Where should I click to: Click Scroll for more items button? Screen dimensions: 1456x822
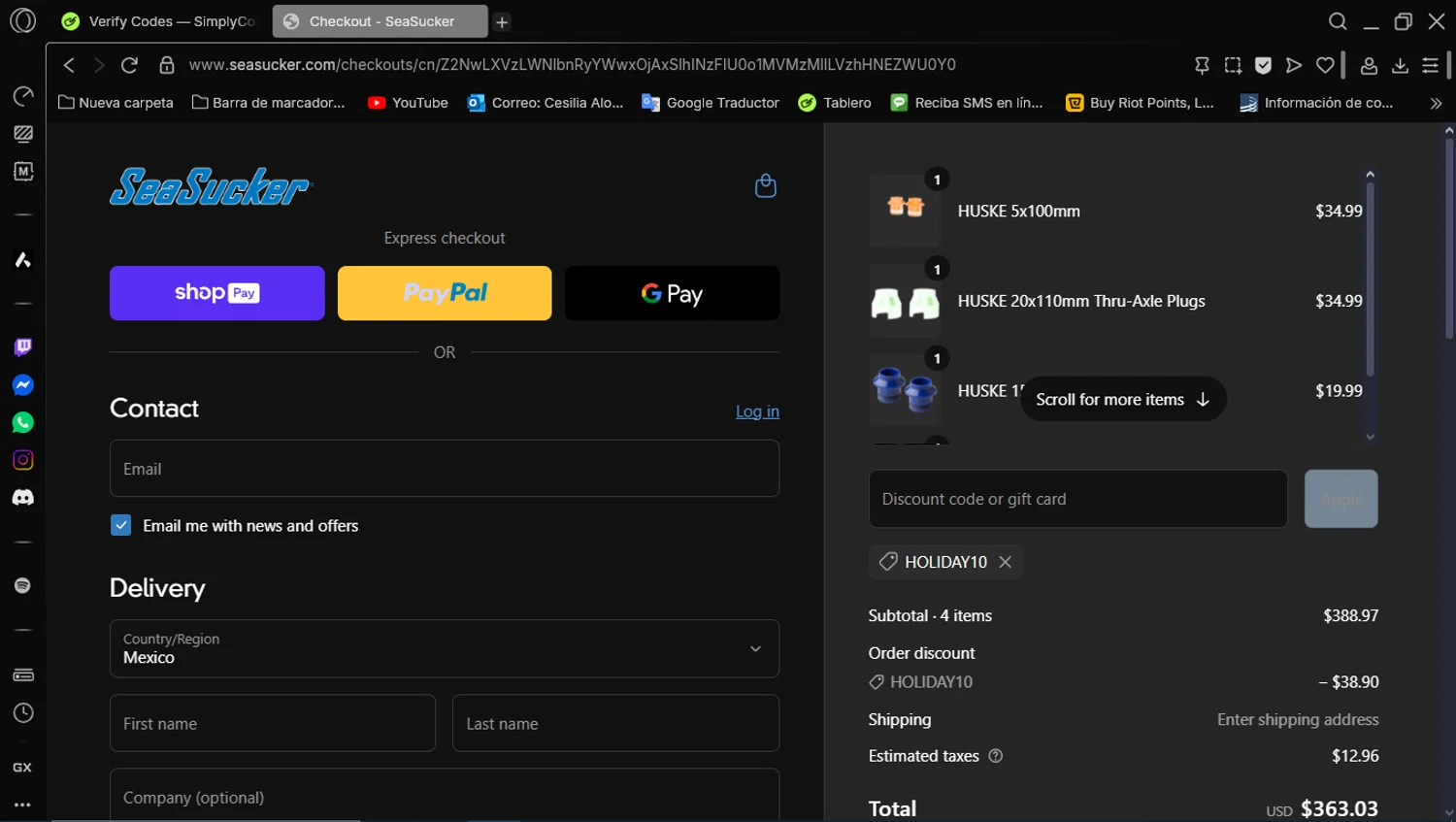tap(1123, 399)
